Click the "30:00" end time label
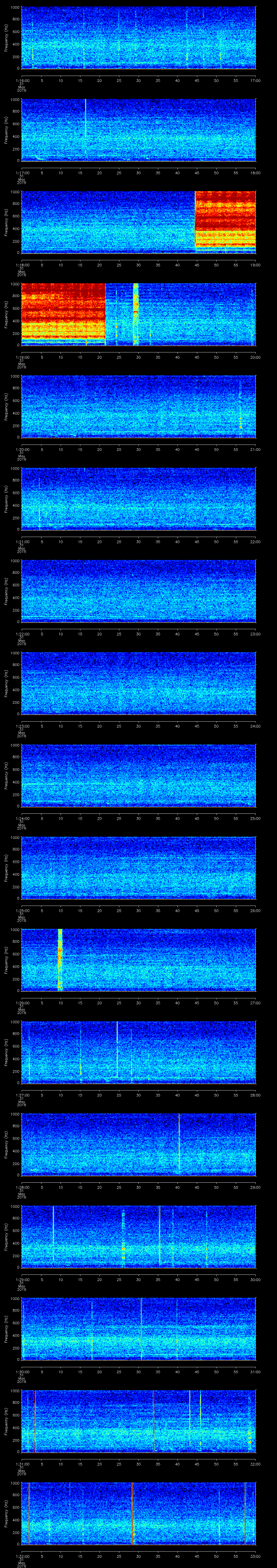 tap(255, 1279)
